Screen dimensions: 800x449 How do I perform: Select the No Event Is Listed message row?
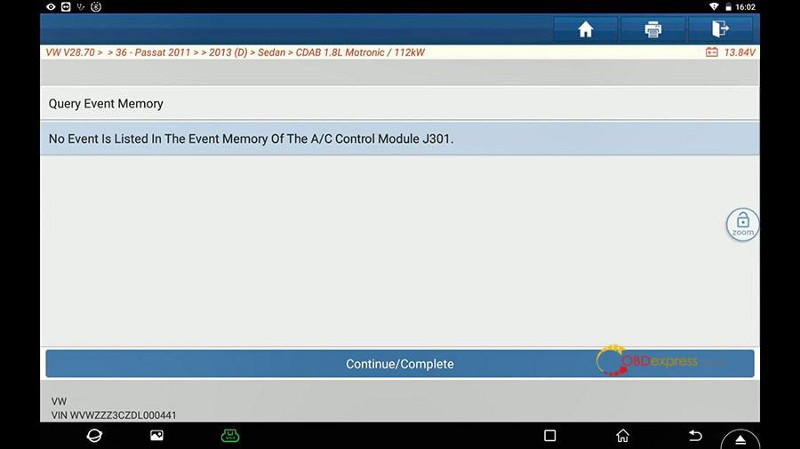point(399,139)
